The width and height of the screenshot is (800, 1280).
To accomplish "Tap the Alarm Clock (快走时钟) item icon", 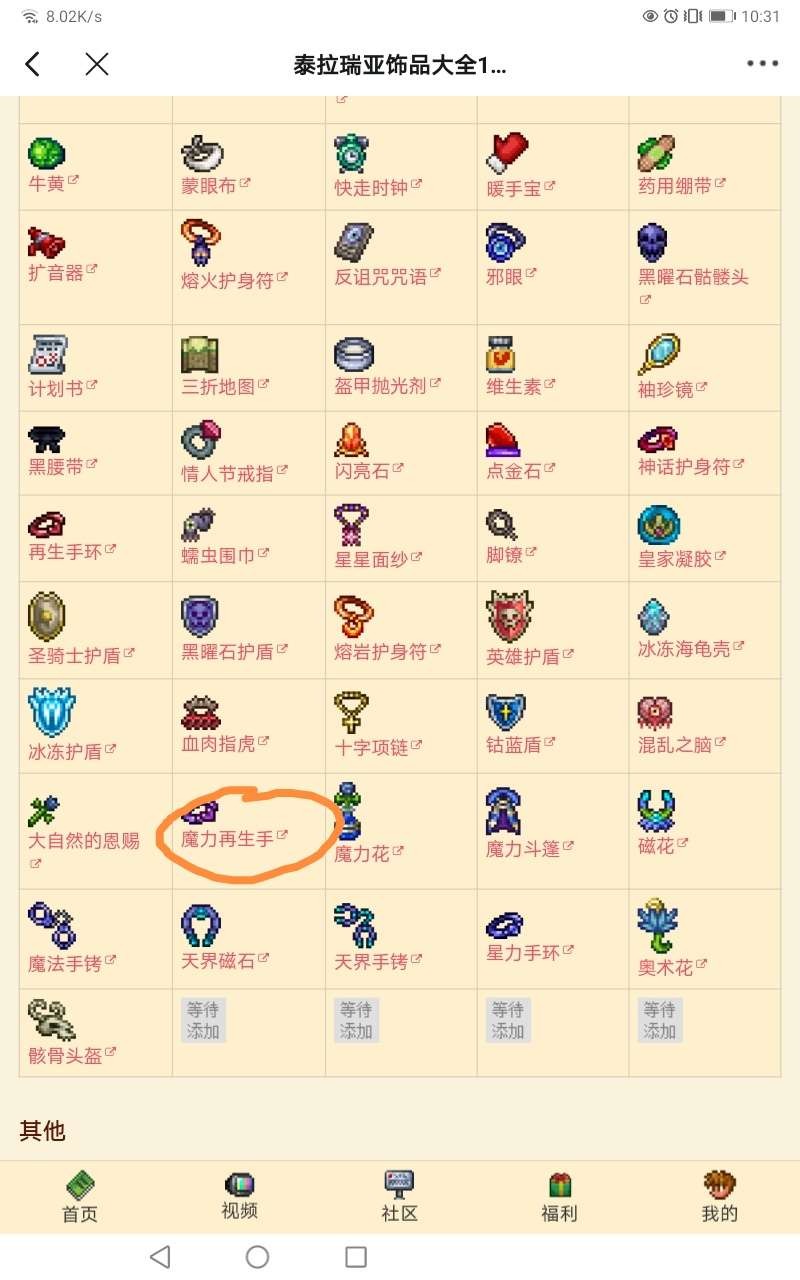I will click(x=353, y=153).
